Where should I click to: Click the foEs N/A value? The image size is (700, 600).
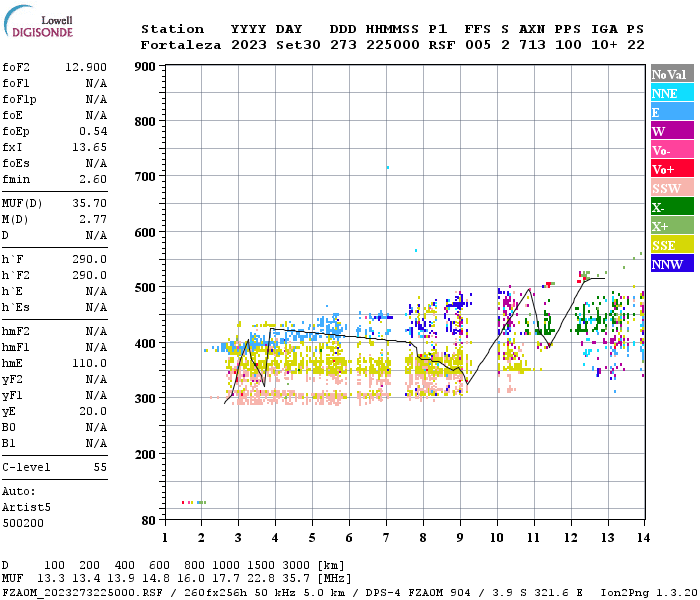click(x=96, y=163)
